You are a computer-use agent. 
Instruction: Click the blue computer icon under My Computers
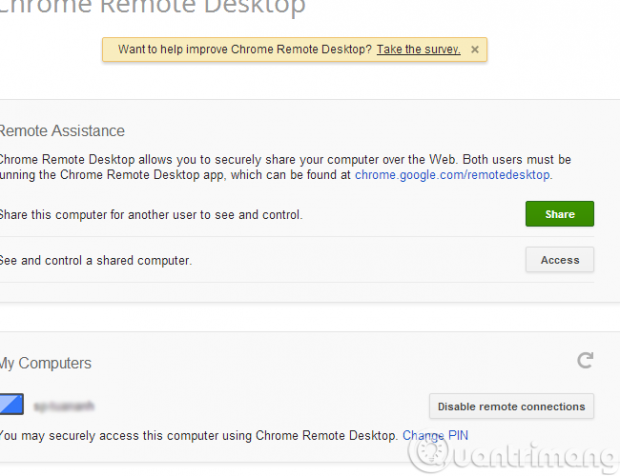pyautogui.click(x=11, y=404)
